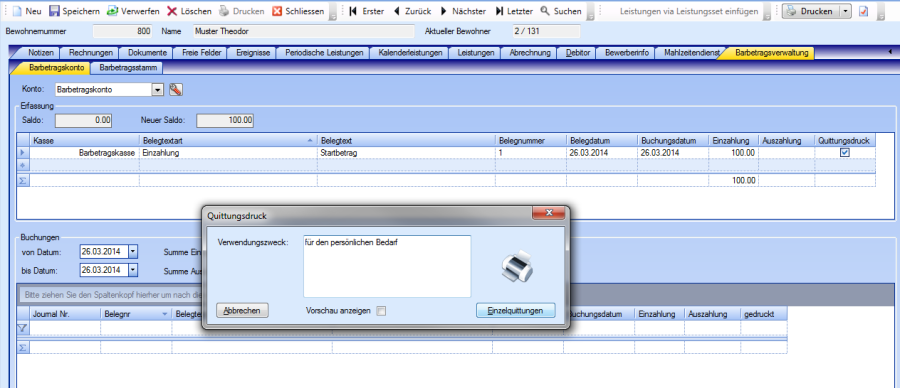Click the Einzahlung column header in Erfassung

734,140
